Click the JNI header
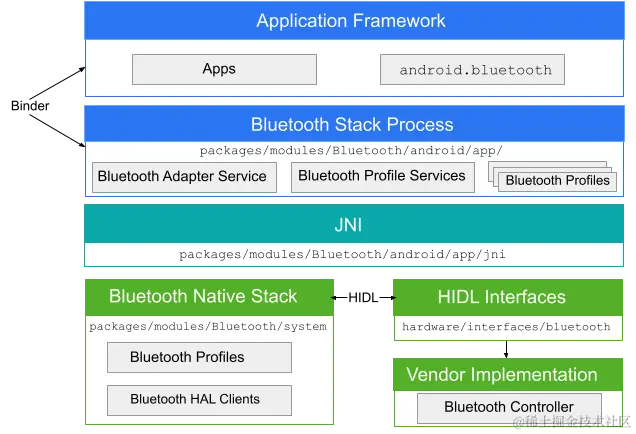This screenshot has height=434, width=636. (x=354, y=223)
